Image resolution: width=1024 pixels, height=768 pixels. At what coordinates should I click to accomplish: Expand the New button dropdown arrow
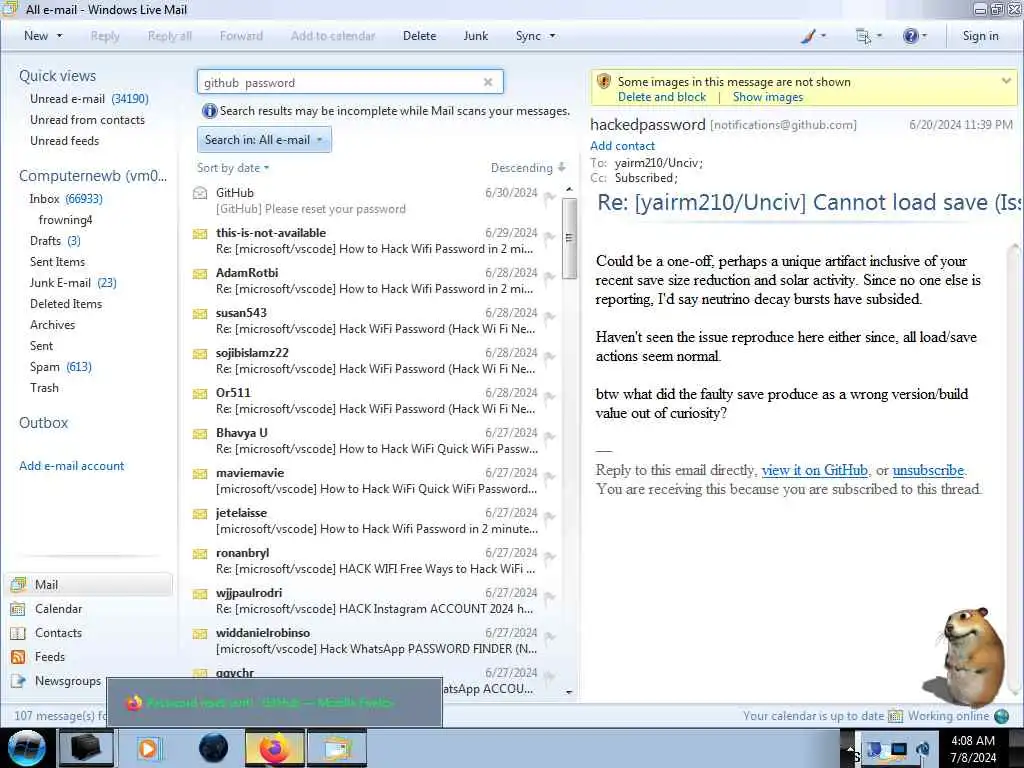[x=60, y=36]
